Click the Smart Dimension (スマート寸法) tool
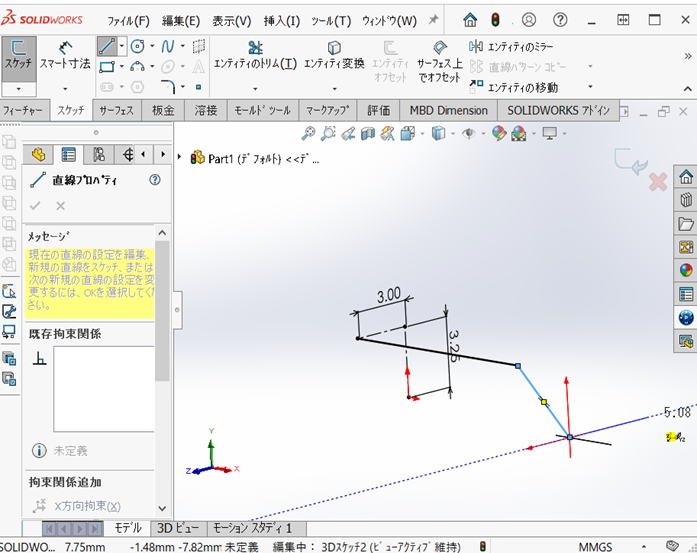The width and height of the screenshot is (697, 553). coord(65,56)
